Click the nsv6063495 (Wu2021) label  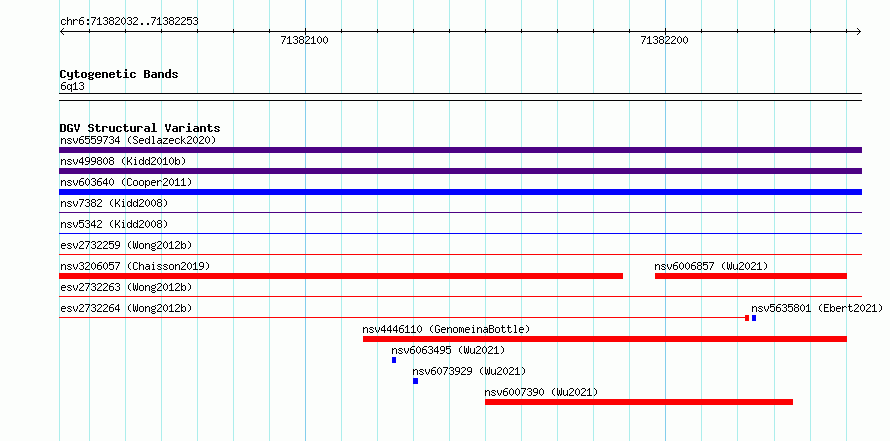(x=448, y=350)
